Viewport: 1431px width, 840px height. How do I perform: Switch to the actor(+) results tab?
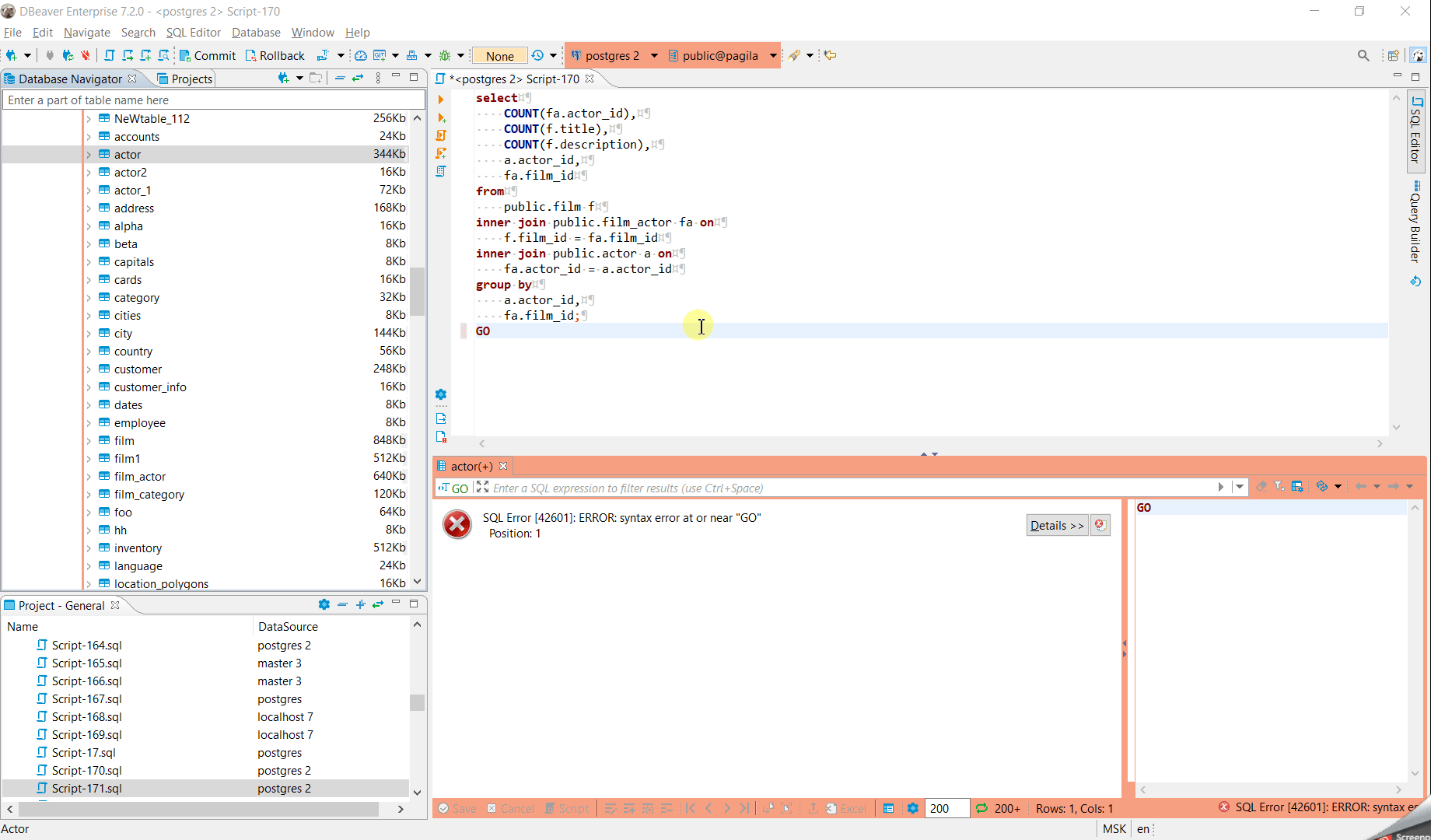471,466
